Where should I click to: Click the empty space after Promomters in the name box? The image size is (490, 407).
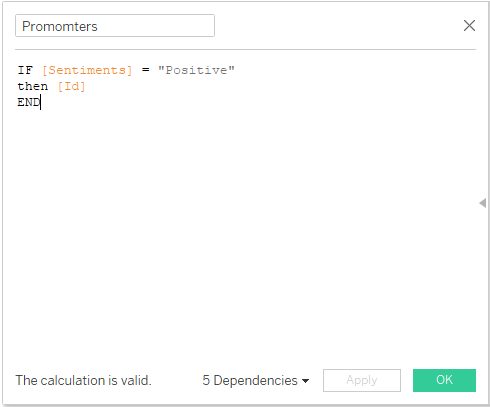click(x=155, y=26)
